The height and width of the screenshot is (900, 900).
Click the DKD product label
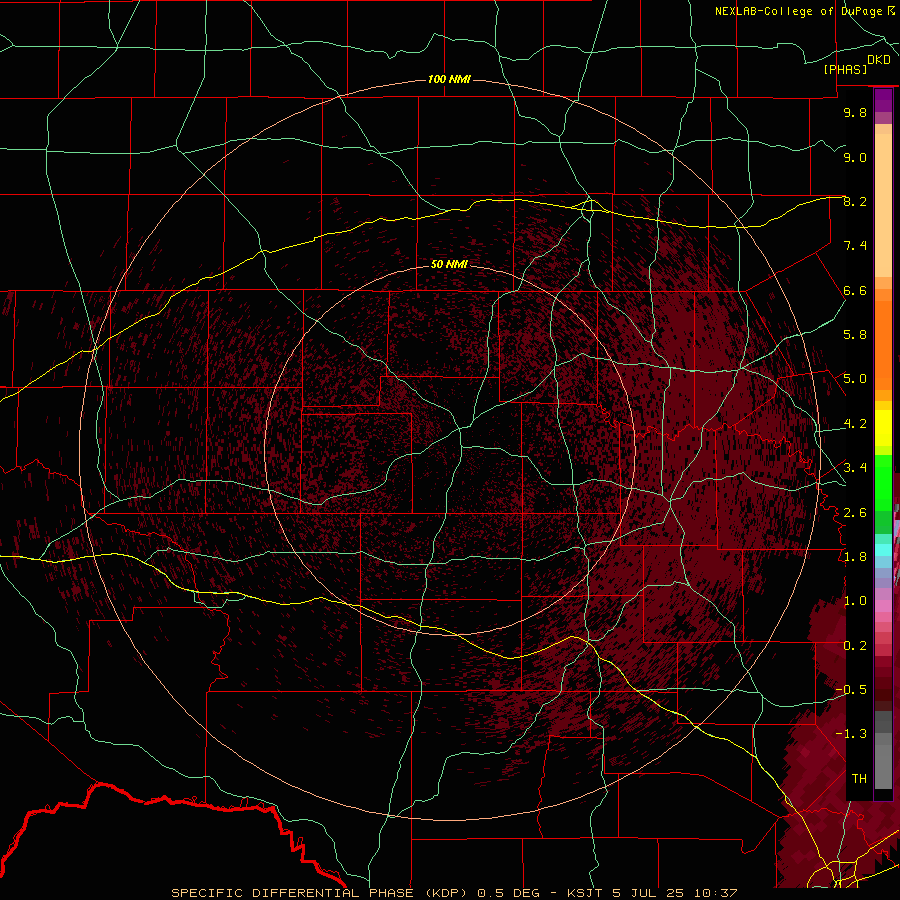pyautogui.click(x=879, y=60)
